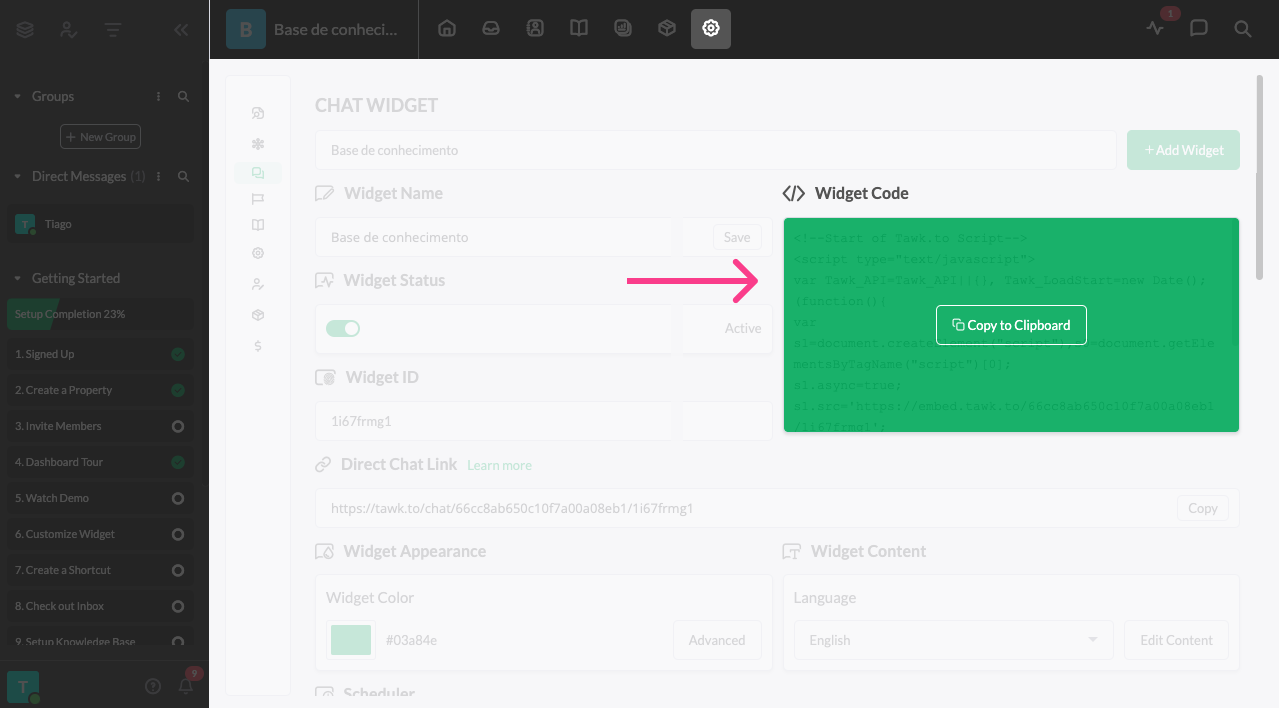Click the New Group button
The height and width of the screenshot is (708, 1279).
[100, 137]
